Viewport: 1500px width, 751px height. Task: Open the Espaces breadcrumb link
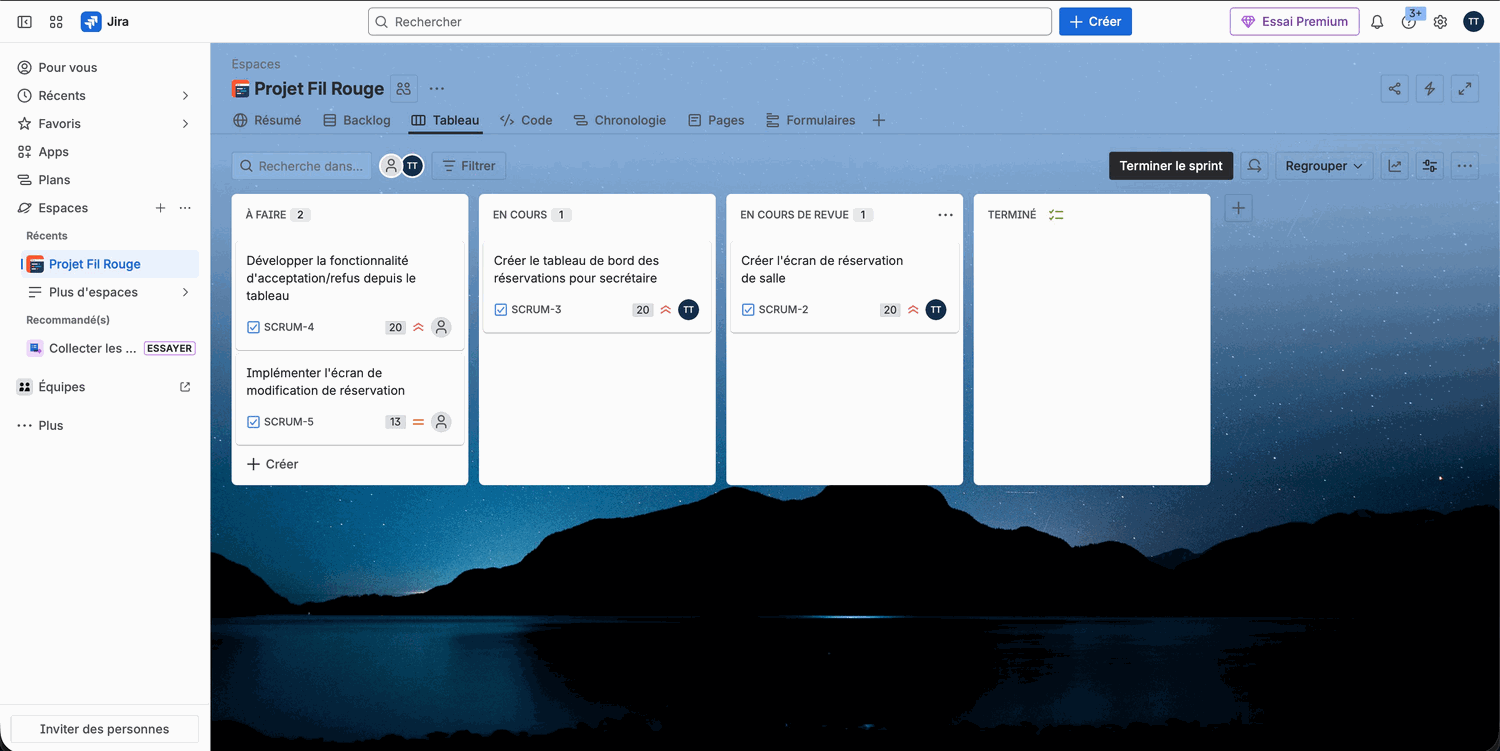pyautogui.click(x=256, y=64)
